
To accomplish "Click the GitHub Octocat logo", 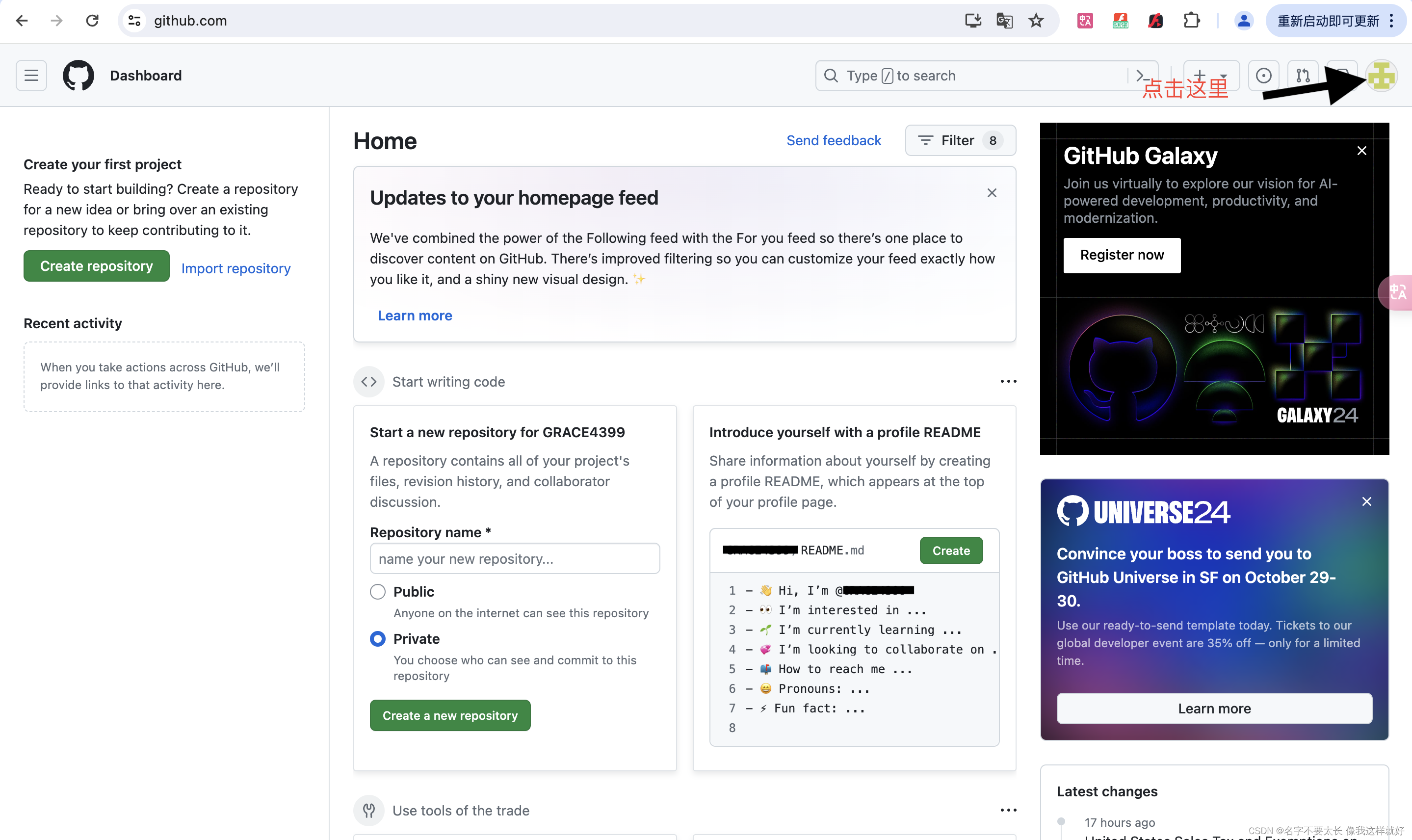I will (78, 75).
